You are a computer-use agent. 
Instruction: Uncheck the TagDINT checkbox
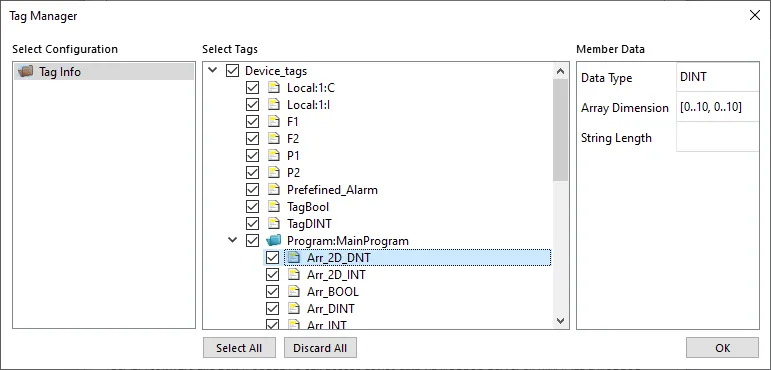pyautogui.click(x=252, y=224)
